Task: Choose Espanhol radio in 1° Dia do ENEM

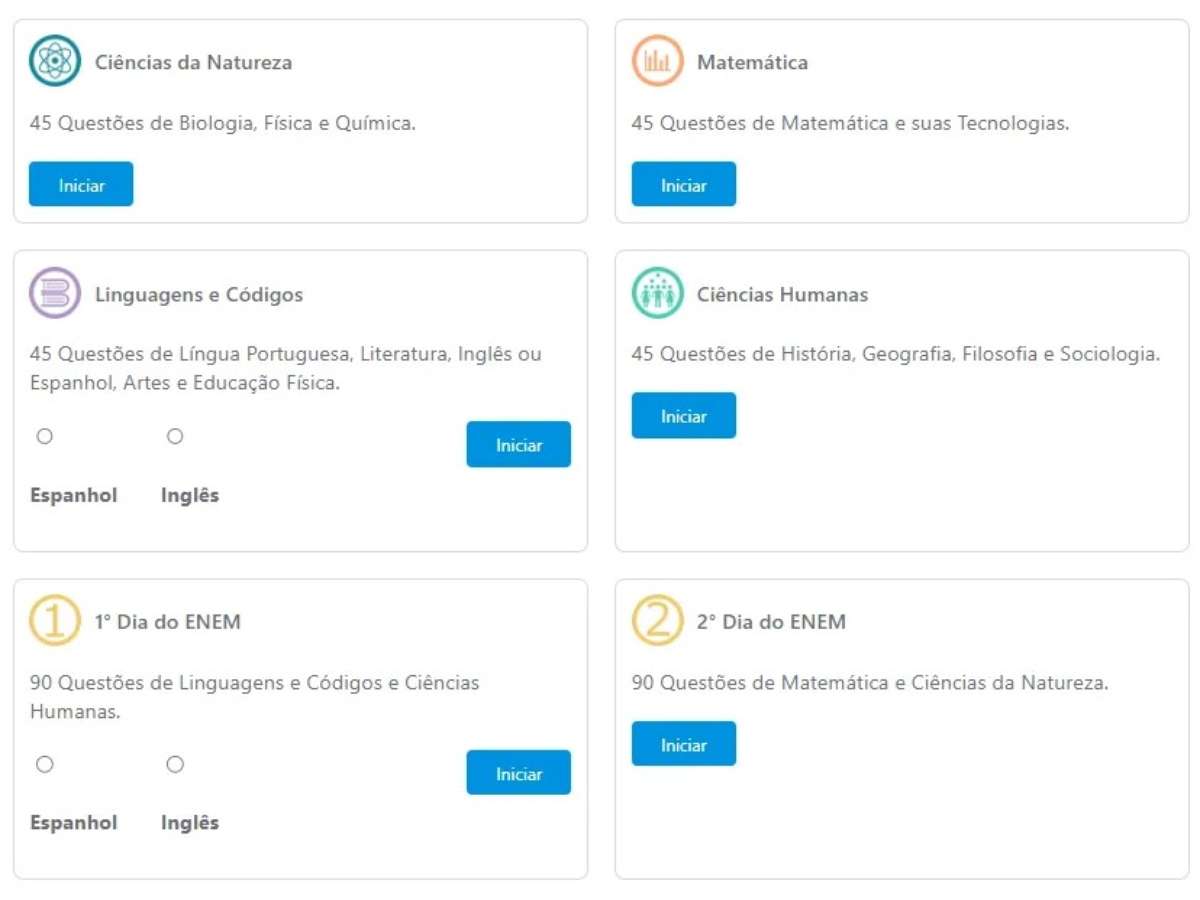Action: [x=44, y=764]
